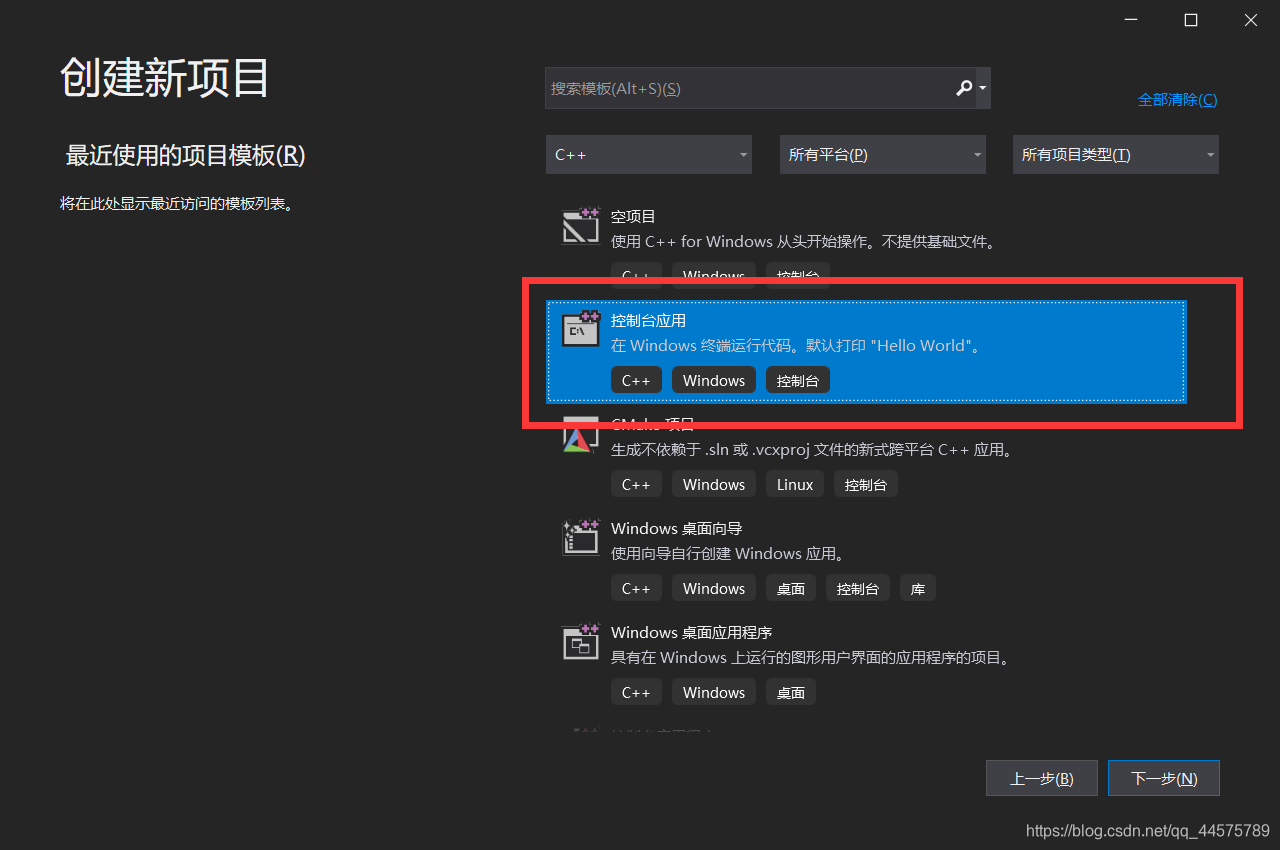Expand the 所有平台(P) platform dropdown

882,154
